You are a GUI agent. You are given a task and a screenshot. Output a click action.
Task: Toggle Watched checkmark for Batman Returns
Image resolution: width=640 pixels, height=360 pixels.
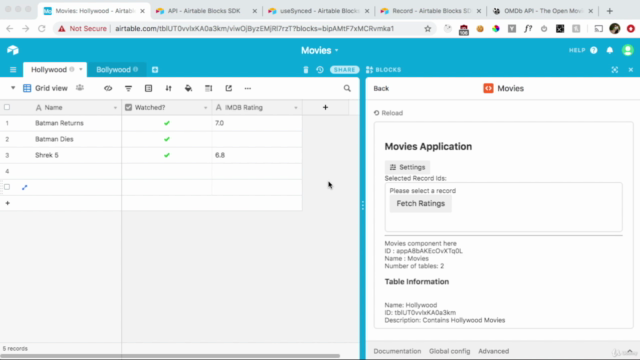(x=167, y=123)
